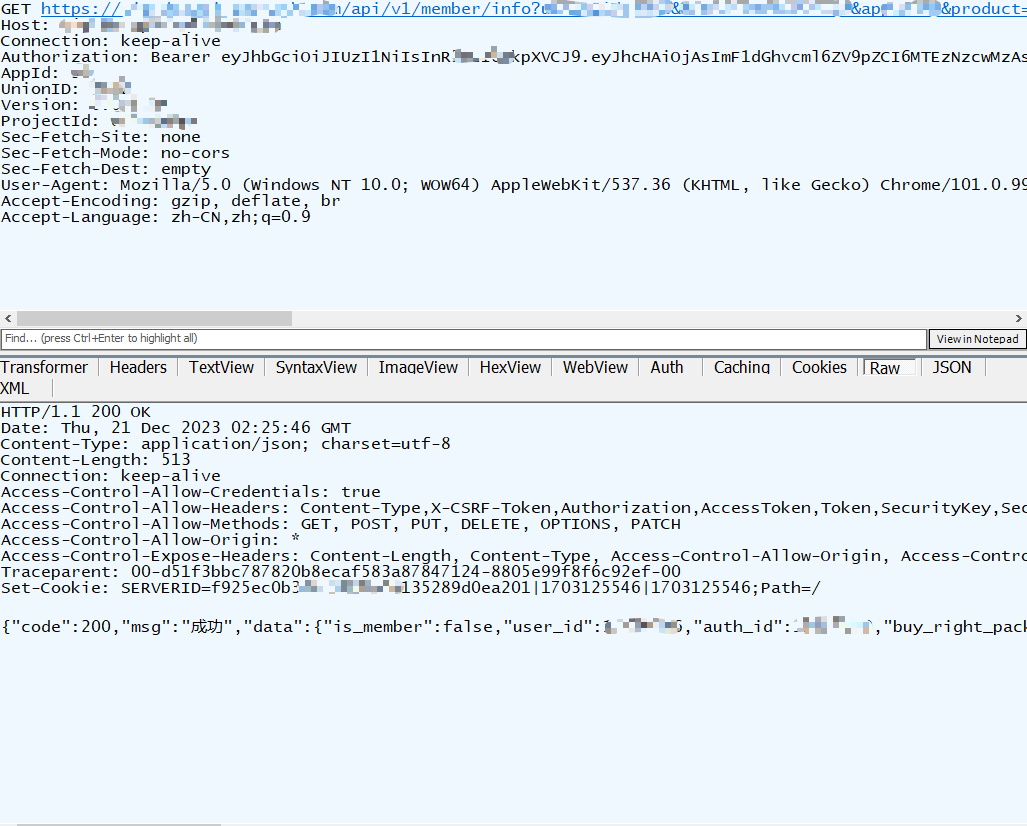Switch to the ImageView tab
The image size is (1027, 826).
(x=418, y=367)
